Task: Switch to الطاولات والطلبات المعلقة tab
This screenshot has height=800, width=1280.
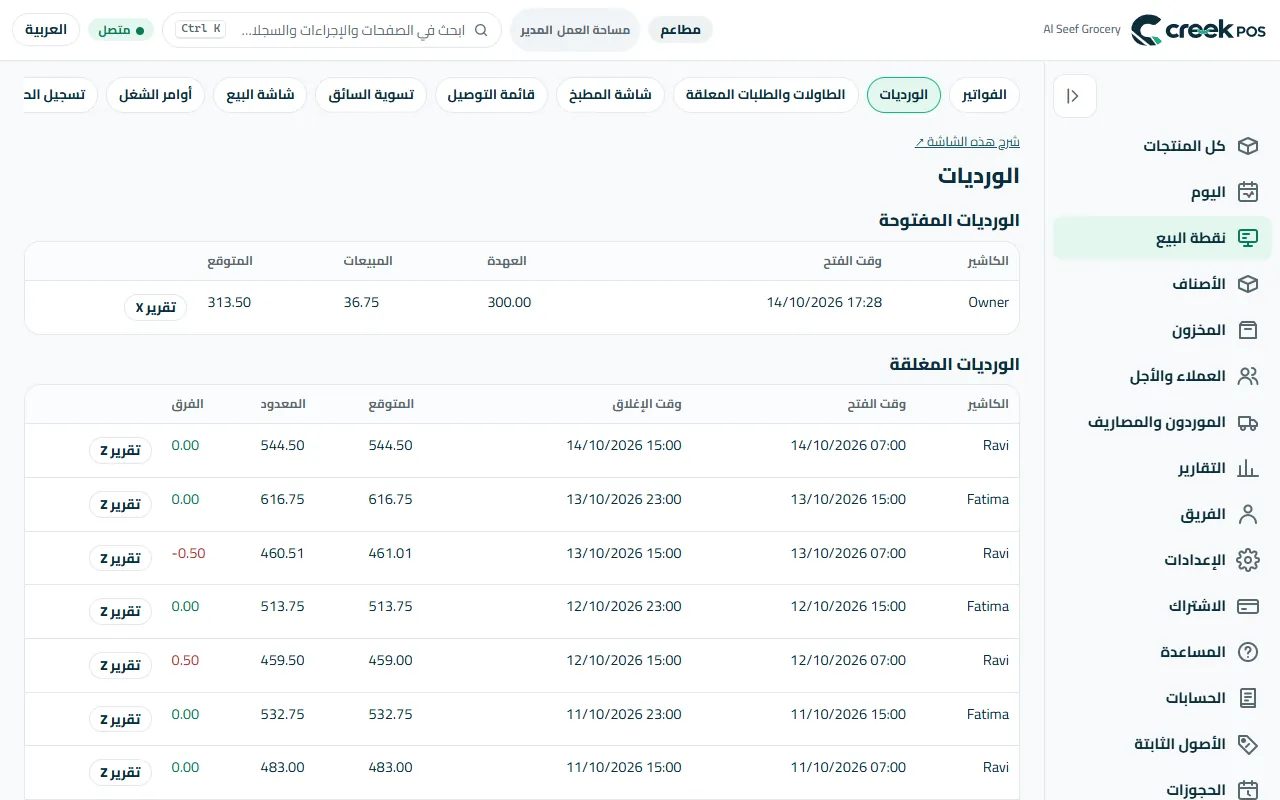Action: pos(766,95)
